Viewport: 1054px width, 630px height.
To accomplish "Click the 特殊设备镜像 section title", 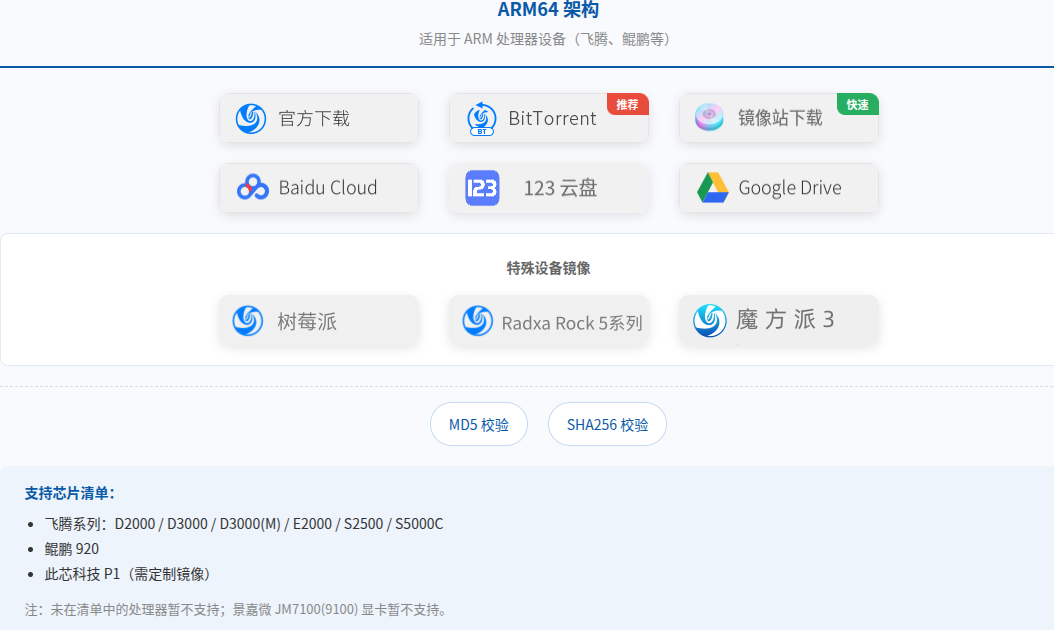I will click(548, 268).
